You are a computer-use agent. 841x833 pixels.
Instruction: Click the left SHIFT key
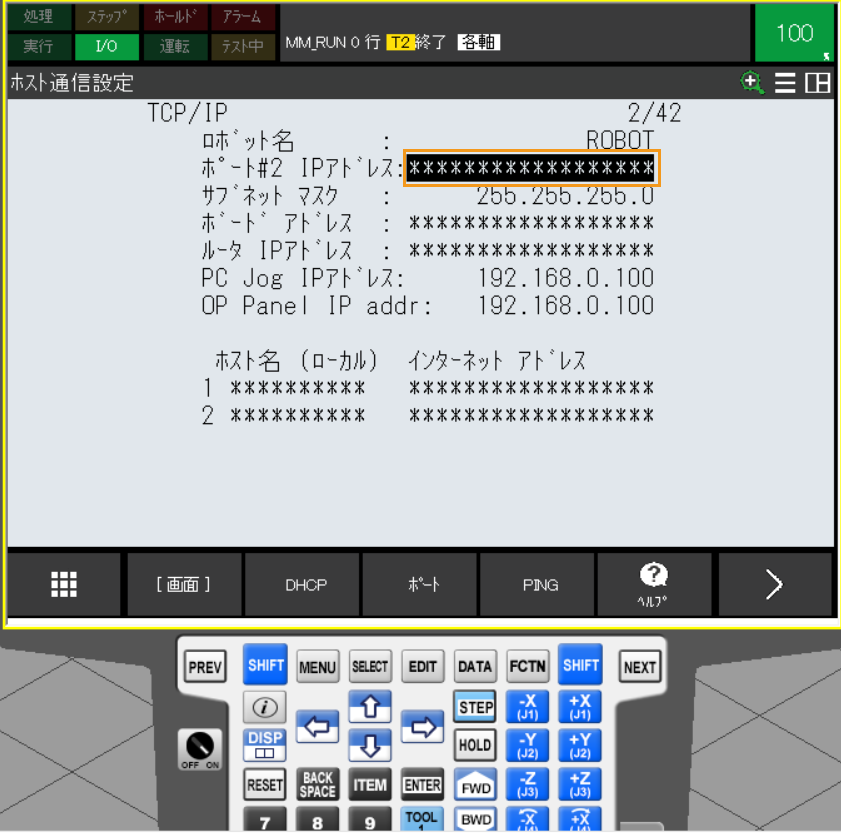point(265,665)
